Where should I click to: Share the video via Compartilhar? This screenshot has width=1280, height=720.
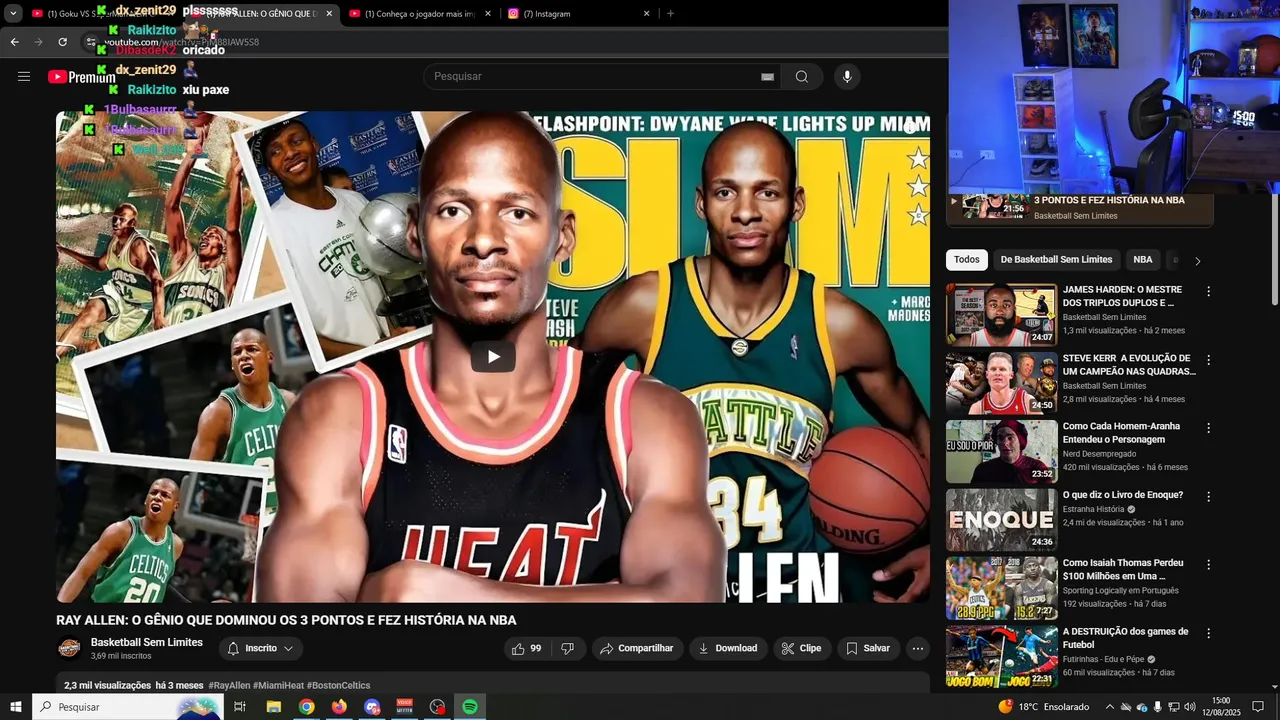(x=637, y=648)
